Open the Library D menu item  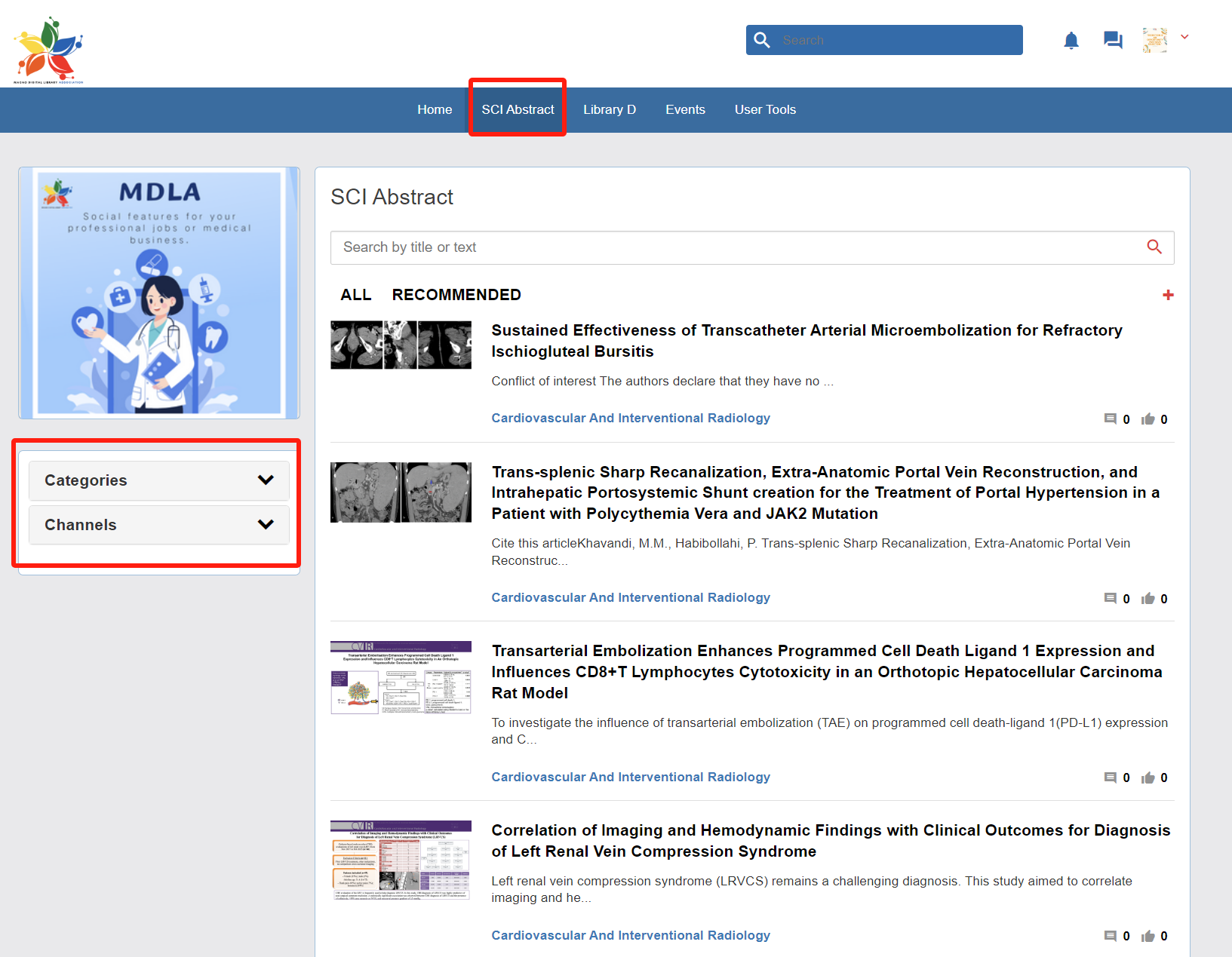(x=609, y=109)
